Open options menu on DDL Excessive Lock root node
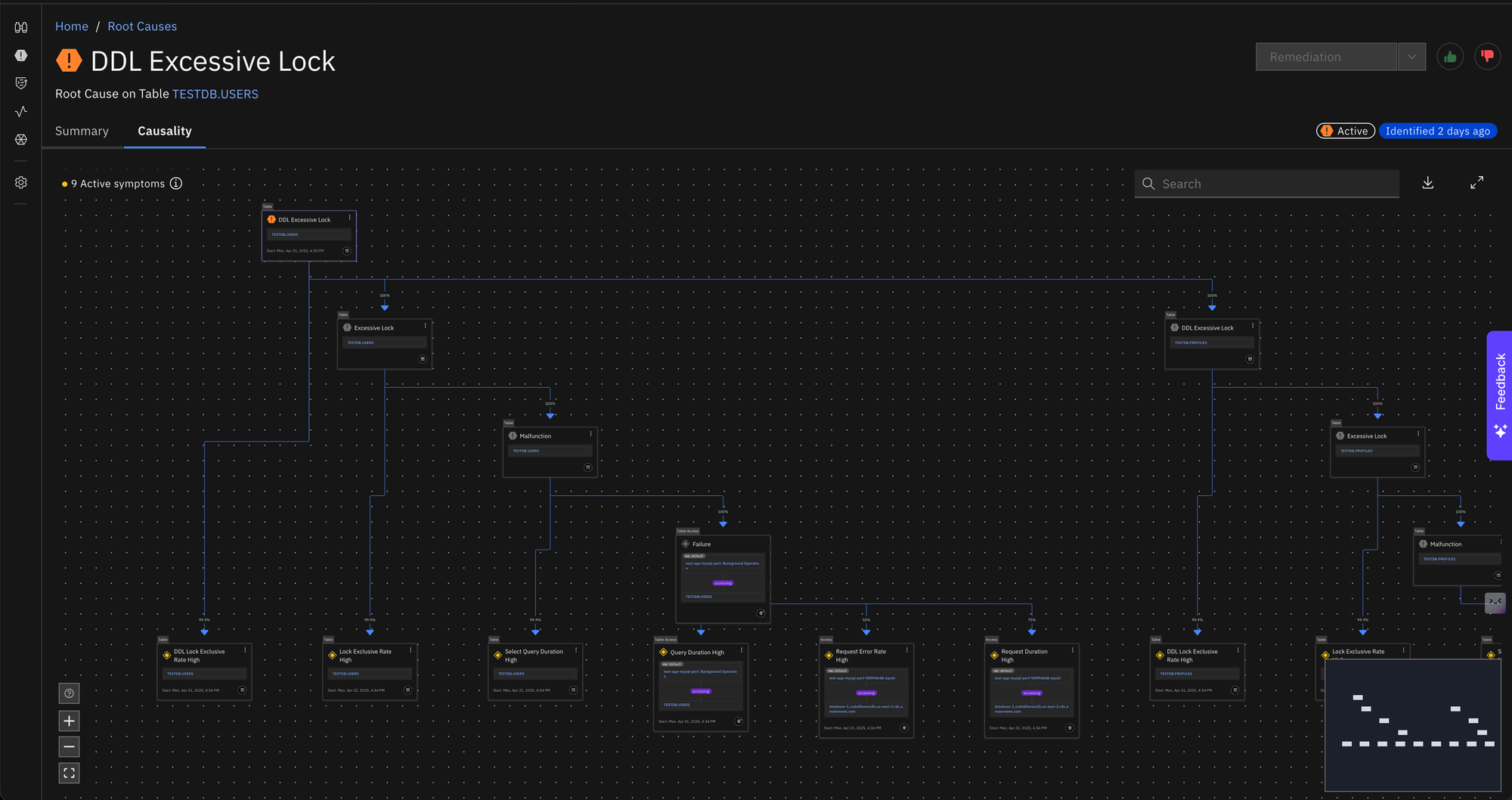Screen dimensions: 1512x800 coord(349,218)
